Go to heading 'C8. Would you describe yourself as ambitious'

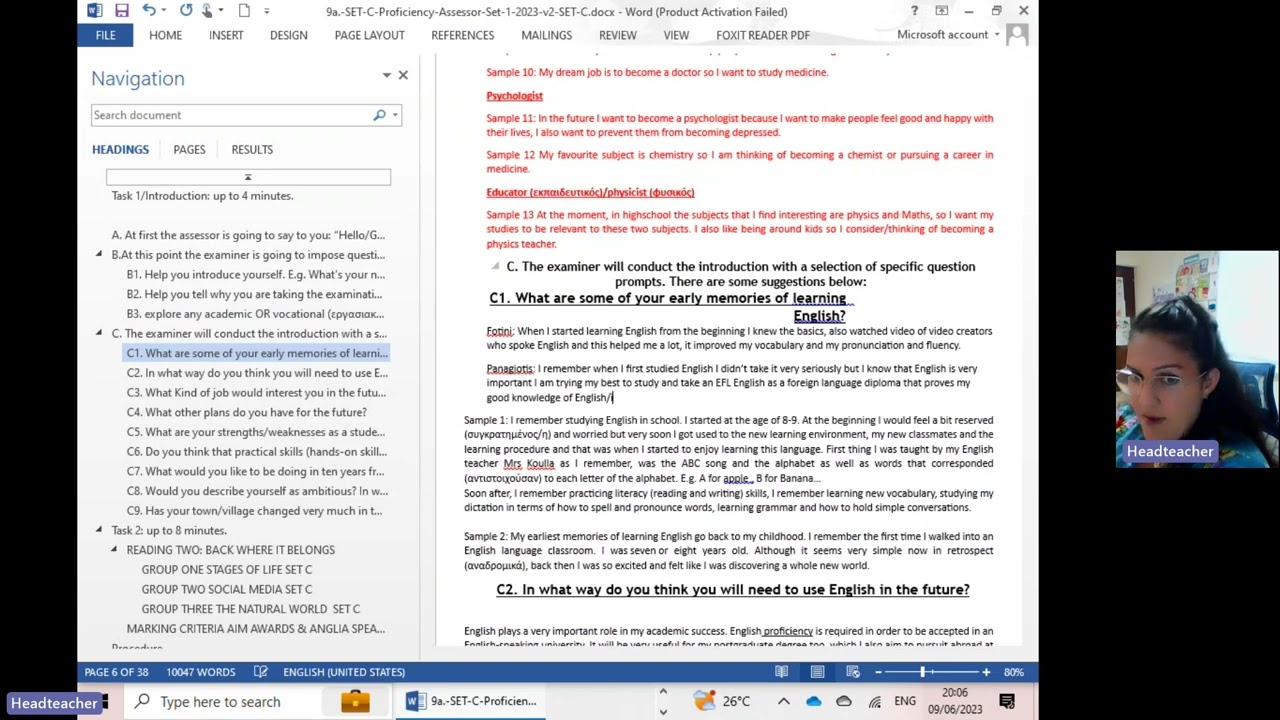(256, 491)
